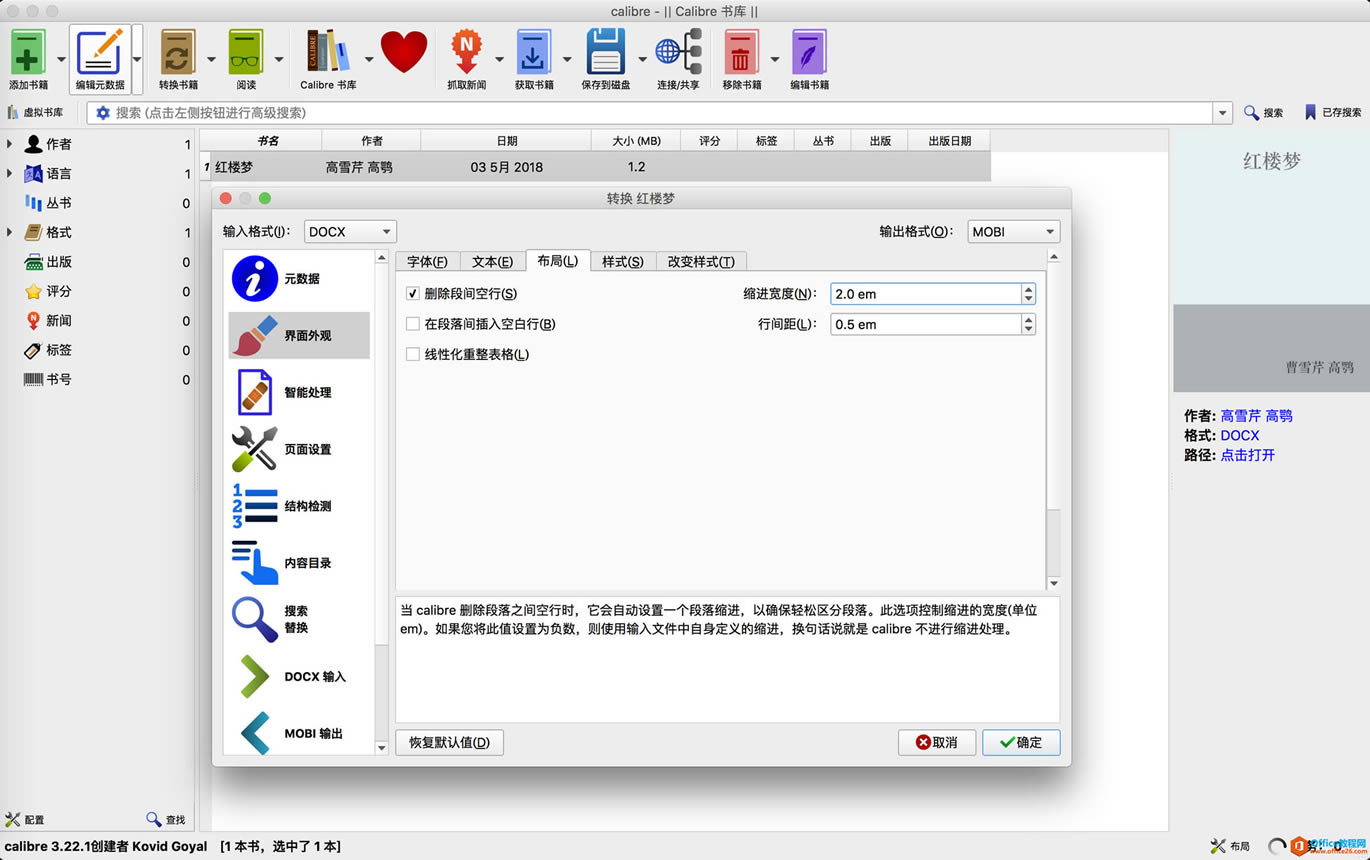
Task: Switch to the 样式 tab
Action: pos(622,261)
